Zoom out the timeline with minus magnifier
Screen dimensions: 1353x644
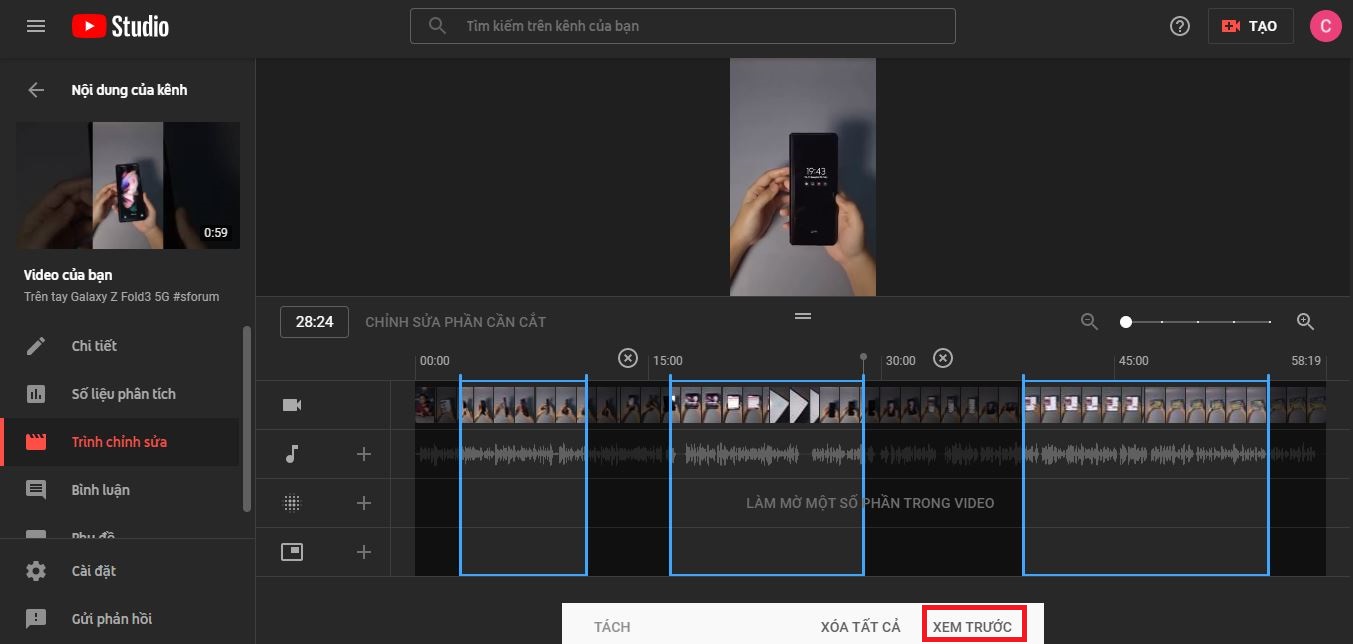click(1089, 322)
